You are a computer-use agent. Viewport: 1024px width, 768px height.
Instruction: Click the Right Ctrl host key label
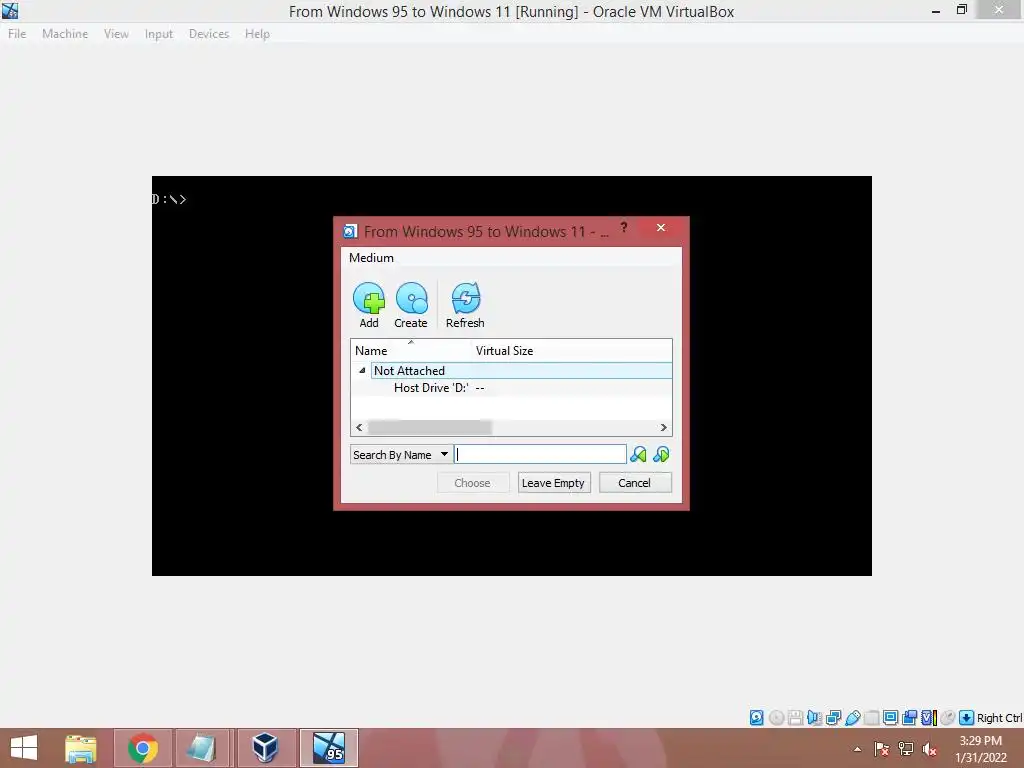point(999,718)
